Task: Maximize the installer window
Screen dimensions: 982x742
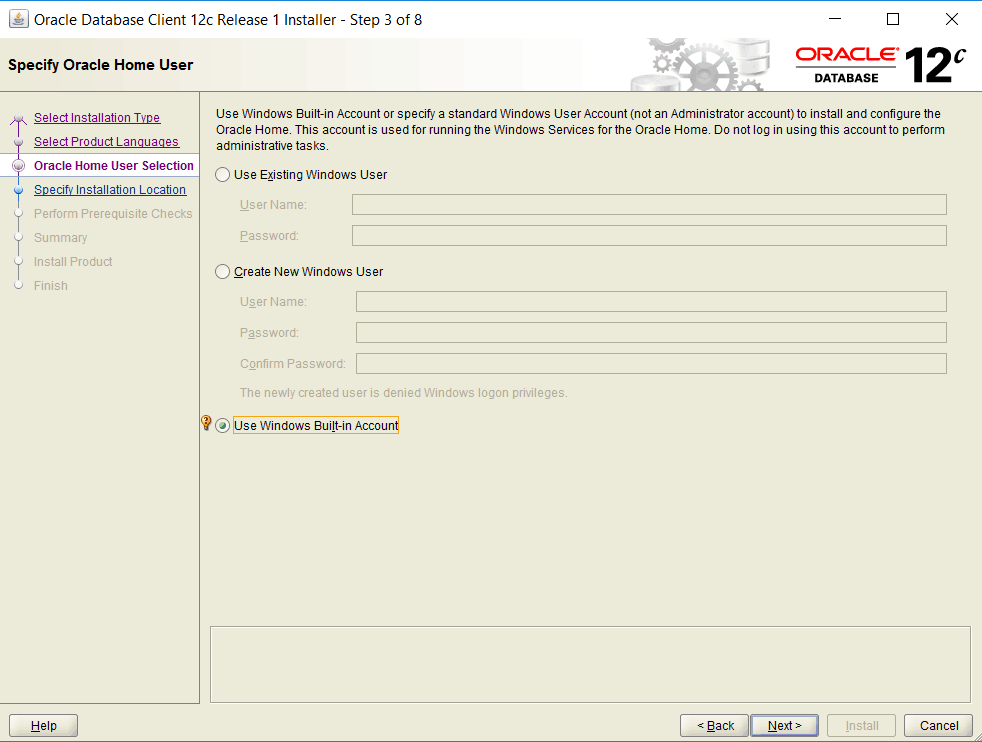Action: [x=893, y=19]
